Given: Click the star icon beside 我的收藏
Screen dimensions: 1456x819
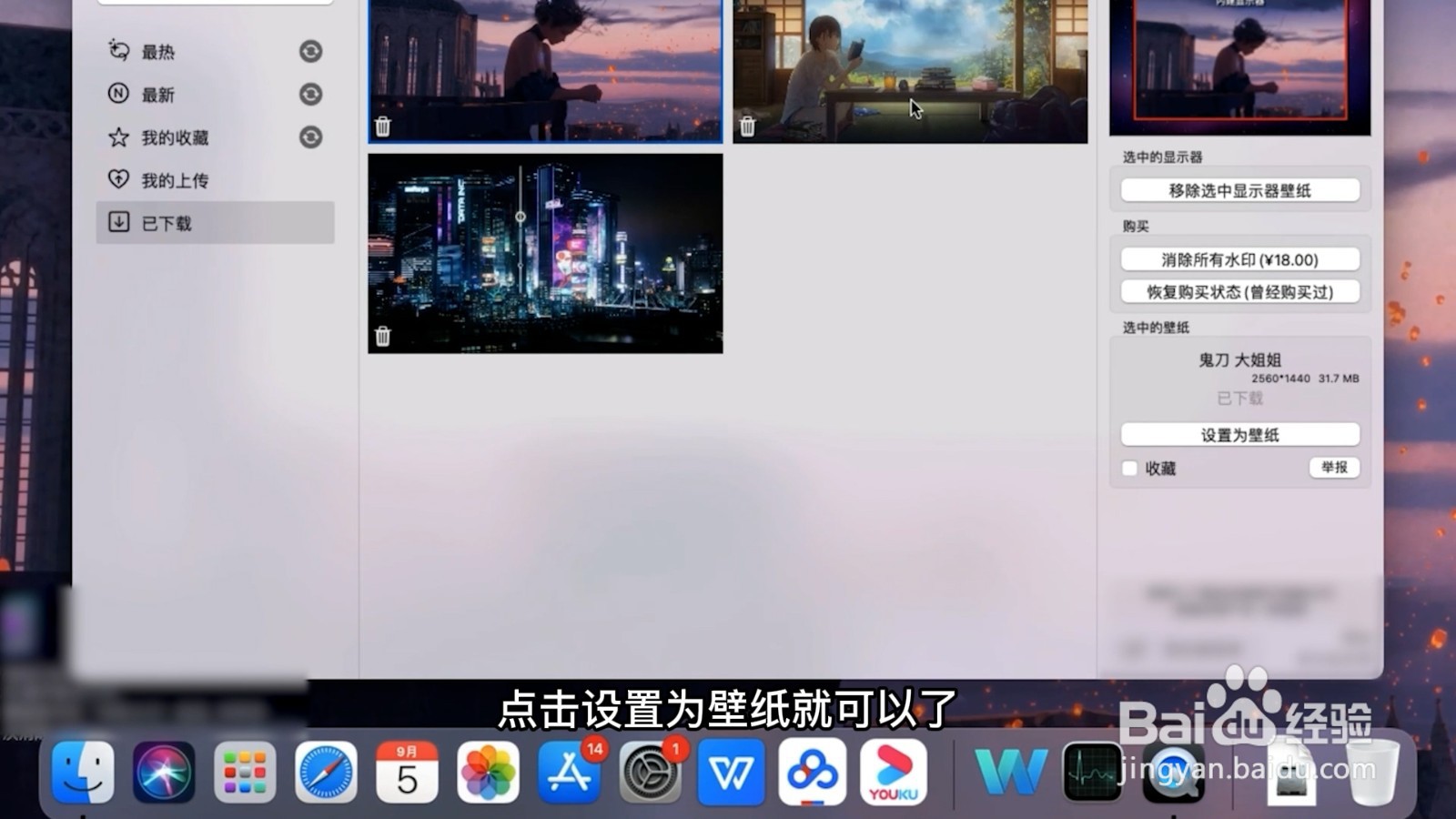Looking at the screenshot, I should pos(118,136).
